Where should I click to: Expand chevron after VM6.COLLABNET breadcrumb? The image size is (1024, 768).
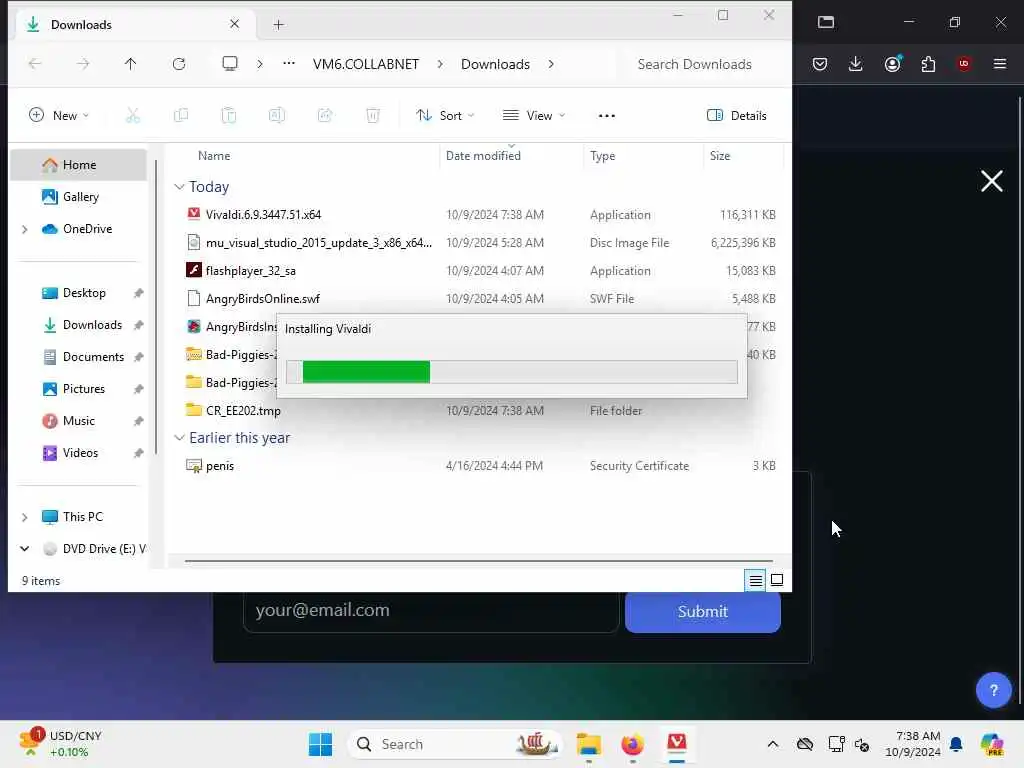coord(440,64)
